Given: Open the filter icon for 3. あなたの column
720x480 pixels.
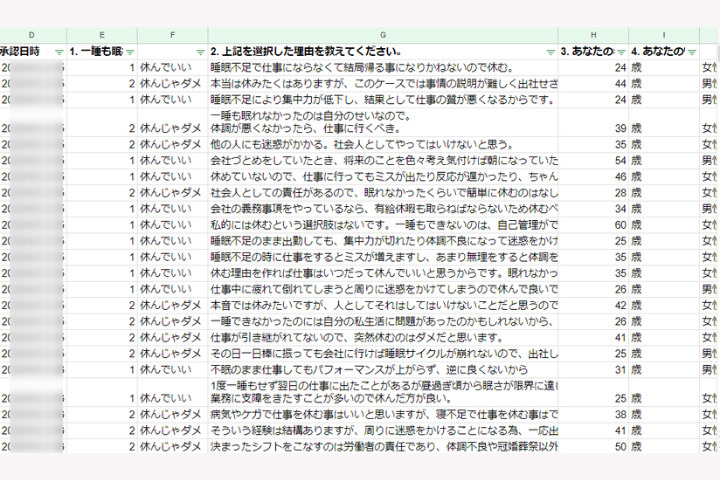Looking at the screenshot, I should 620,51.
